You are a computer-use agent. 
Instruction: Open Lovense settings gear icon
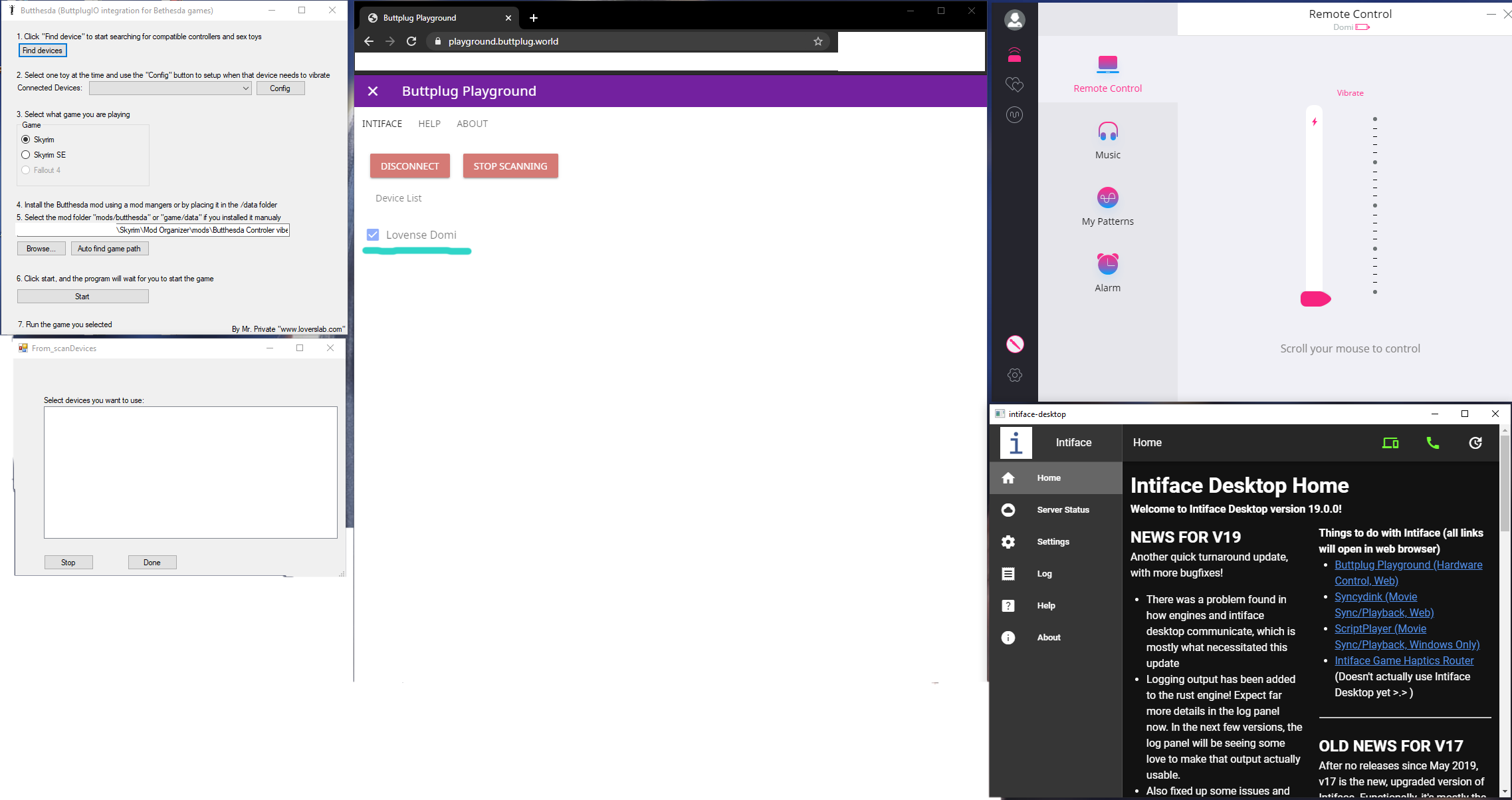coord(1014,375)
